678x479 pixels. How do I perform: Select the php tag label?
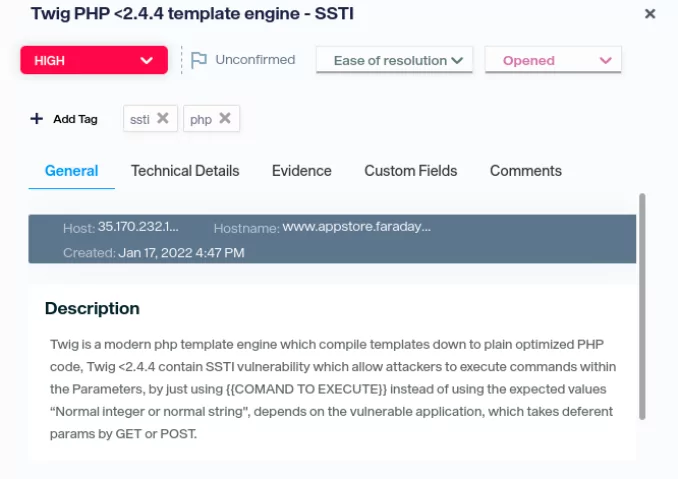coord(201,119)
